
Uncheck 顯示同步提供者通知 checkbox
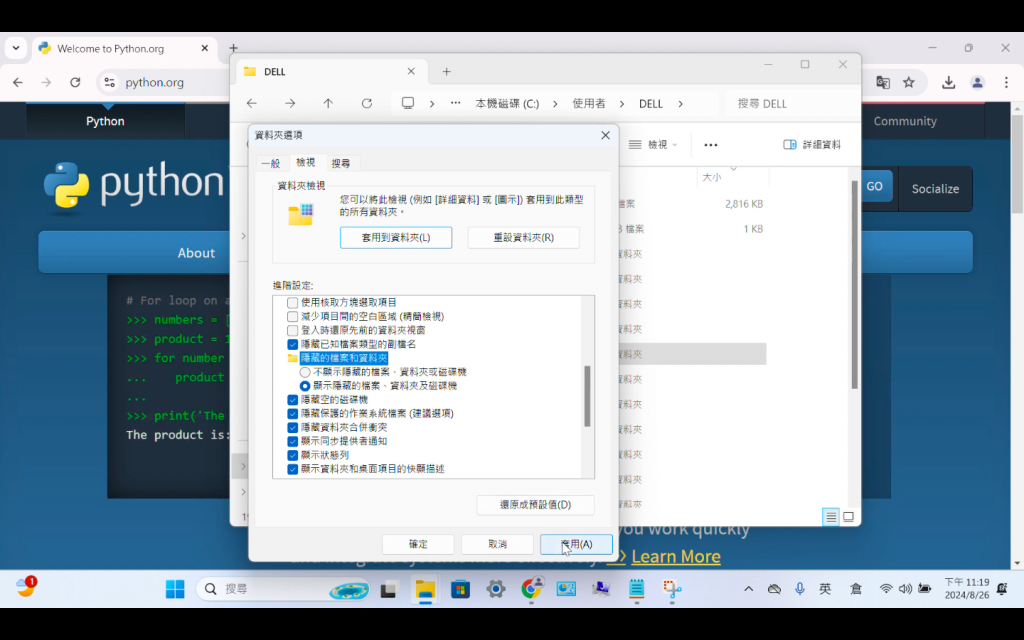coord(293,441)
